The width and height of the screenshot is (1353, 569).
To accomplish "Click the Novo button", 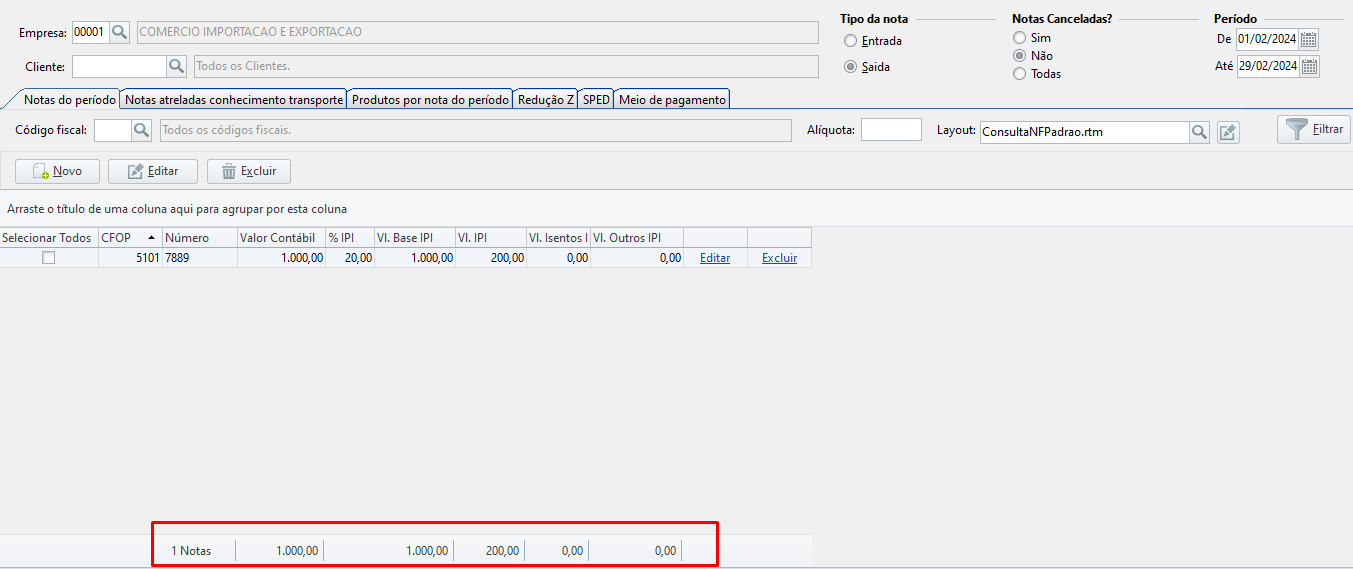I will [57, 171].
